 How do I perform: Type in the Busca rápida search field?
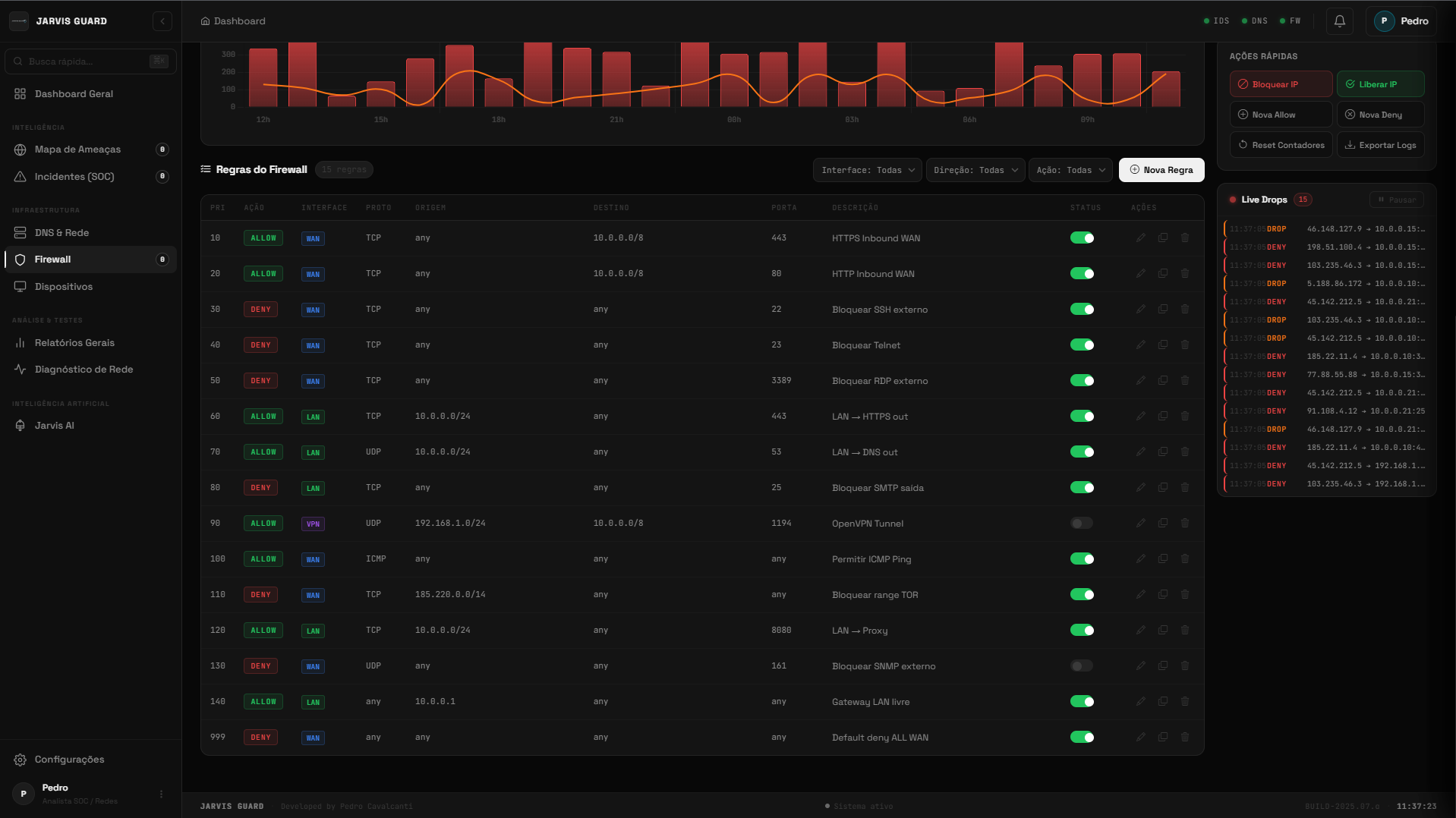pos(84,61)
